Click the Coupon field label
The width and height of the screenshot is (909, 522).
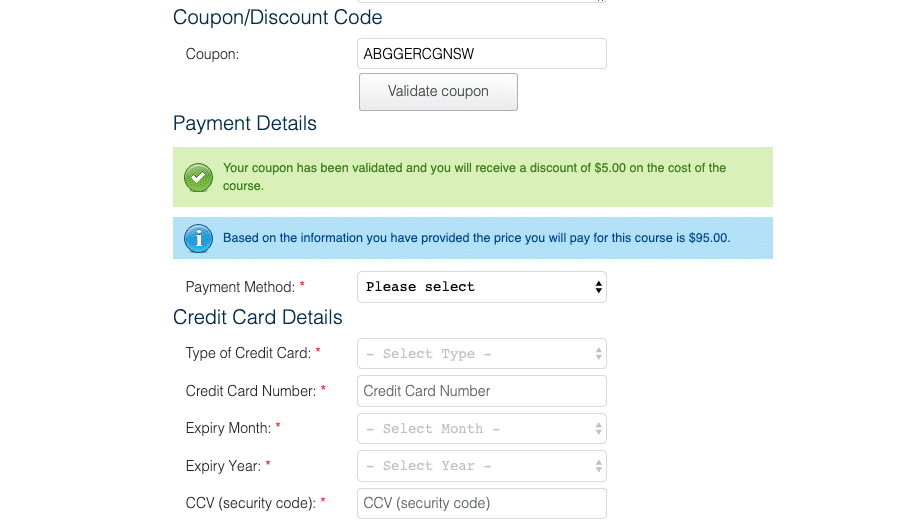pyautogui.click(x=212, y=54)
